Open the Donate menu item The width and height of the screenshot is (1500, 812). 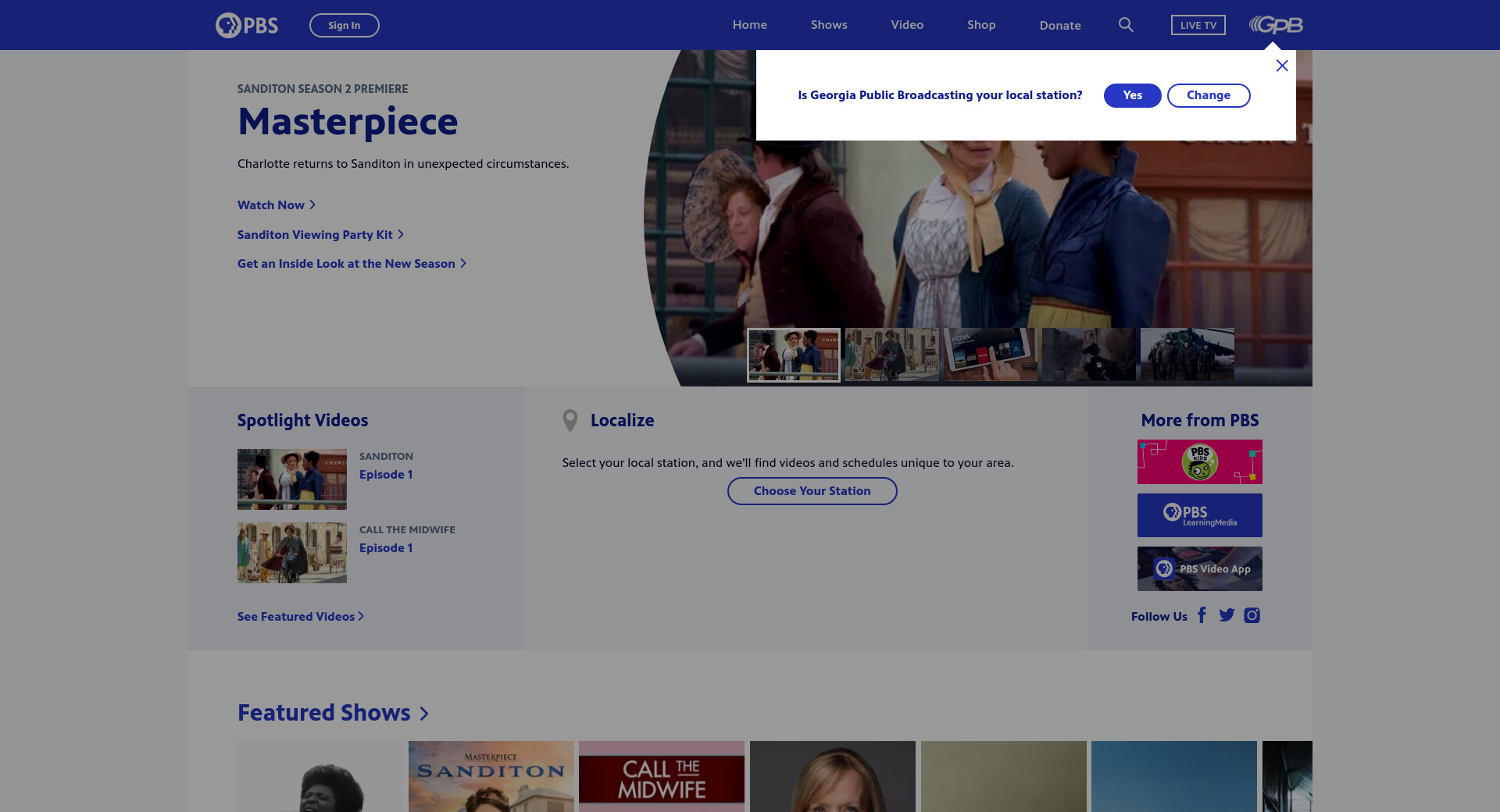click(1060, 25)
